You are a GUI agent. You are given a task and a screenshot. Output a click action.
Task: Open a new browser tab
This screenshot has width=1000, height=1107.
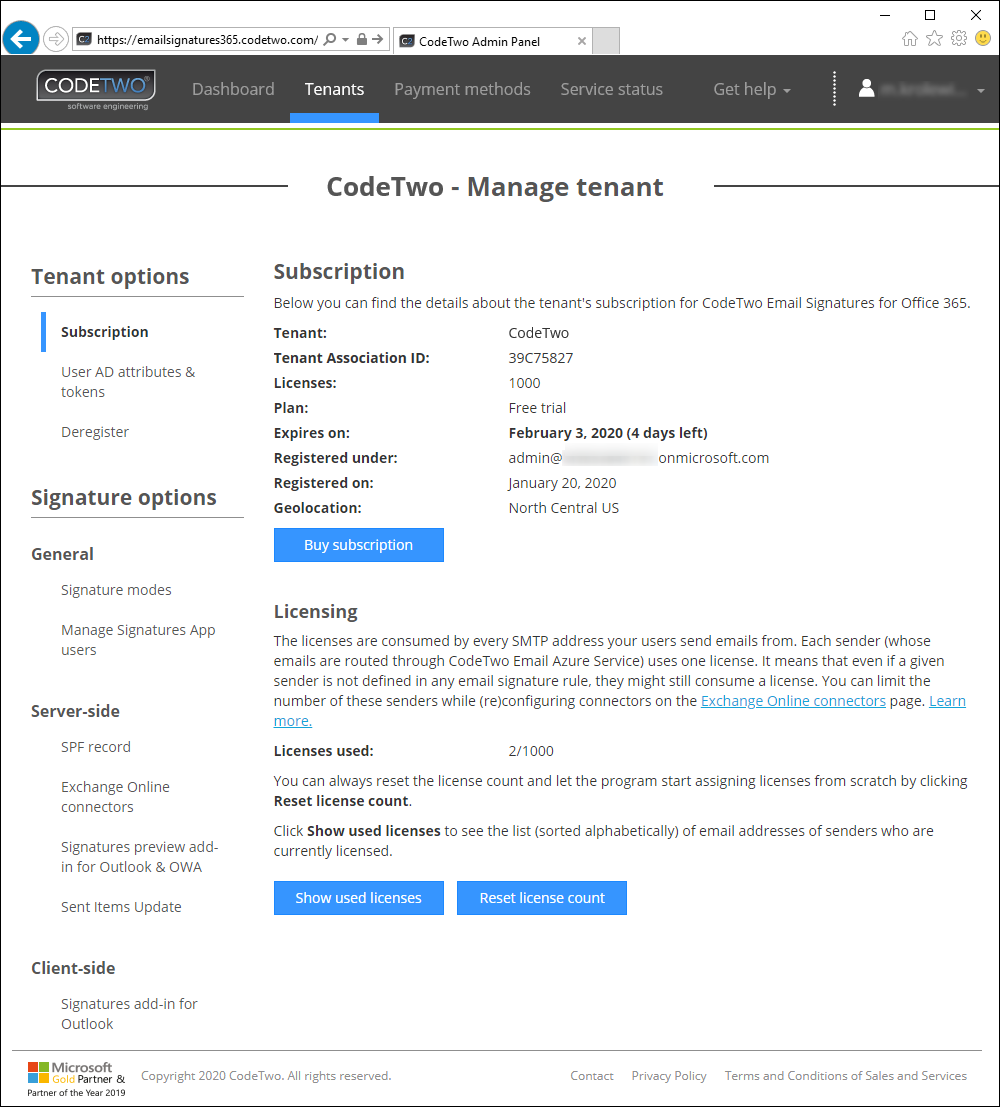coord(606,41)
